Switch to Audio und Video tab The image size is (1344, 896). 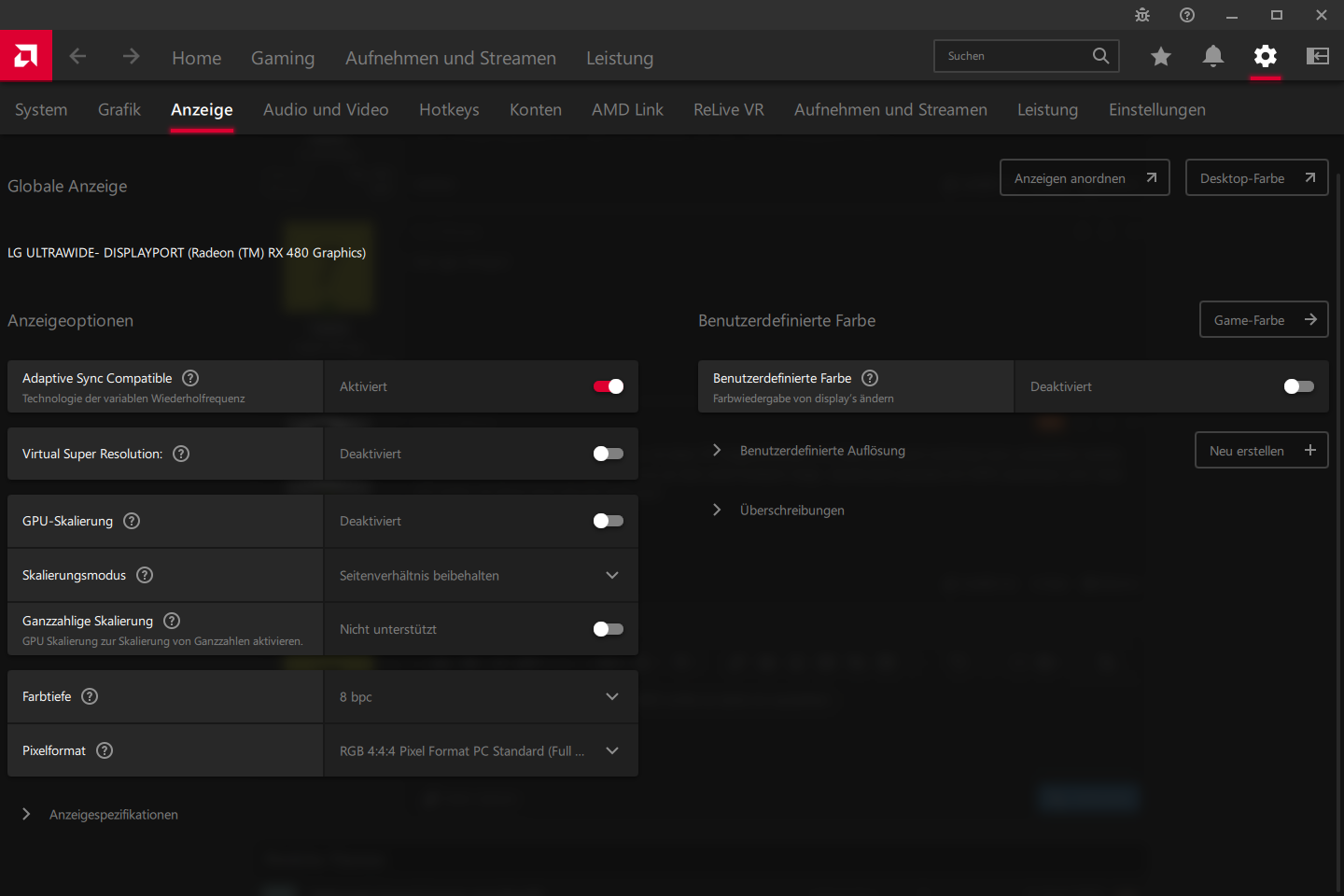(x=326, y=109)
